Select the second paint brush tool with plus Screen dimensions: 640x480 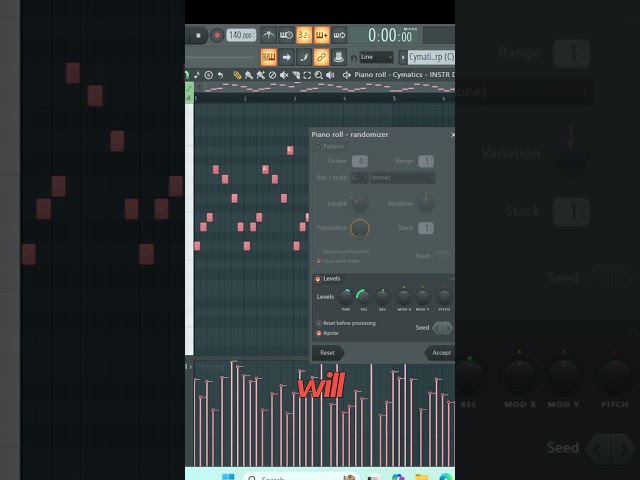(260, 75)
